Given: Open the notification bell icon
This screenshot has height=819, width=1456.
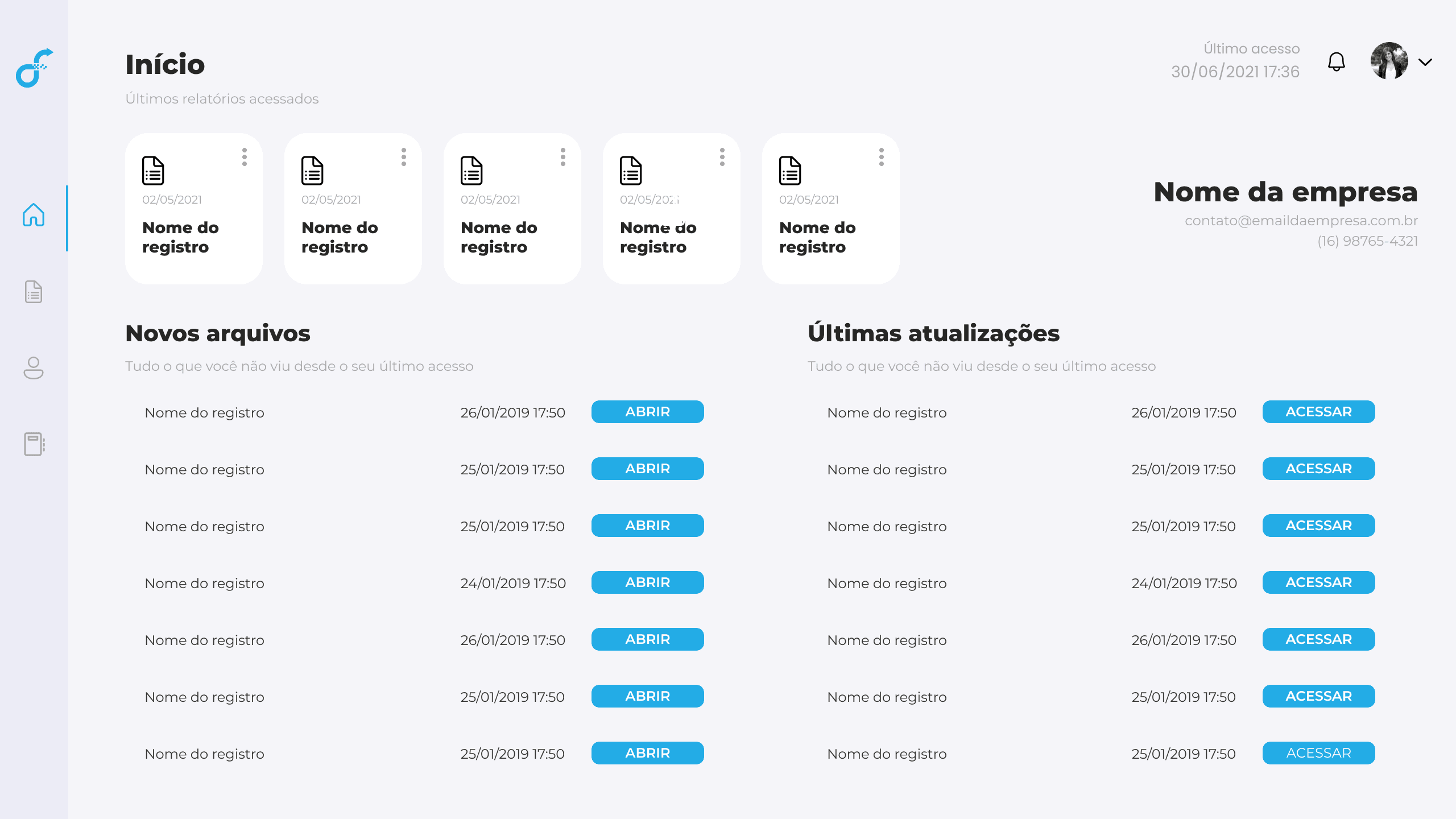Looking at the screenshot, I should click(x=1336, y=63).
